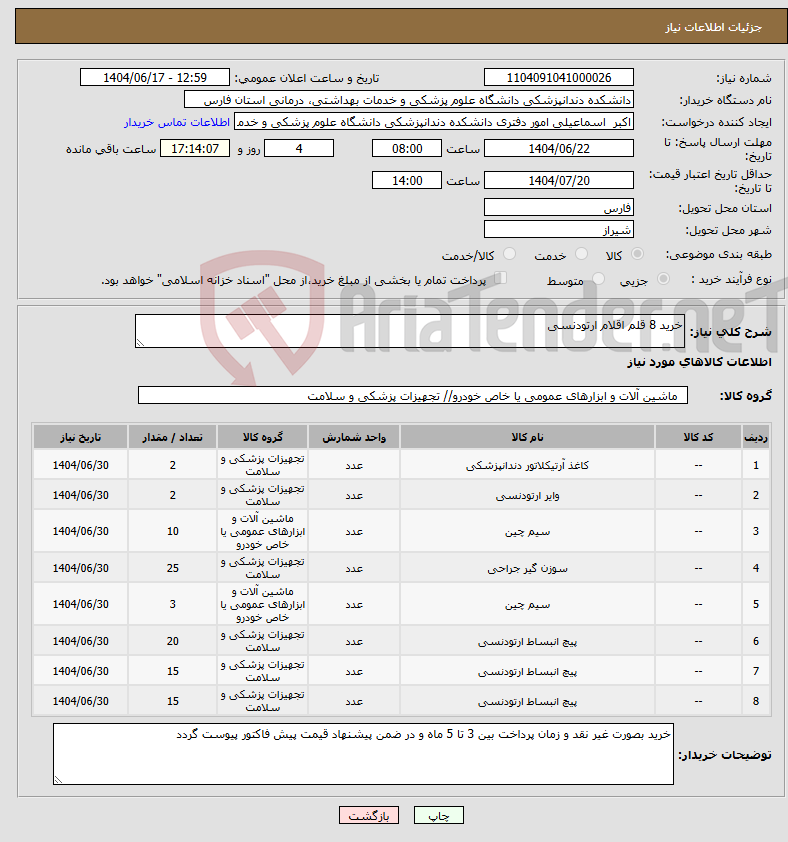Click the تعداد / مقدار column header
788x842 pixels.
pyautogui.click(x=172, y=437)
